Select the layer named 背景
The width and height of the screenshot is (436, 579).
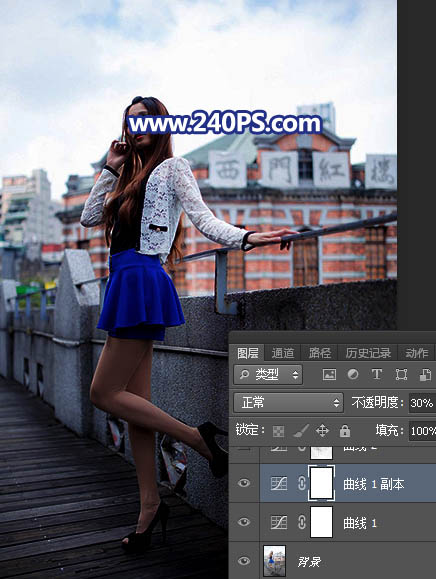tap(309, 562)
